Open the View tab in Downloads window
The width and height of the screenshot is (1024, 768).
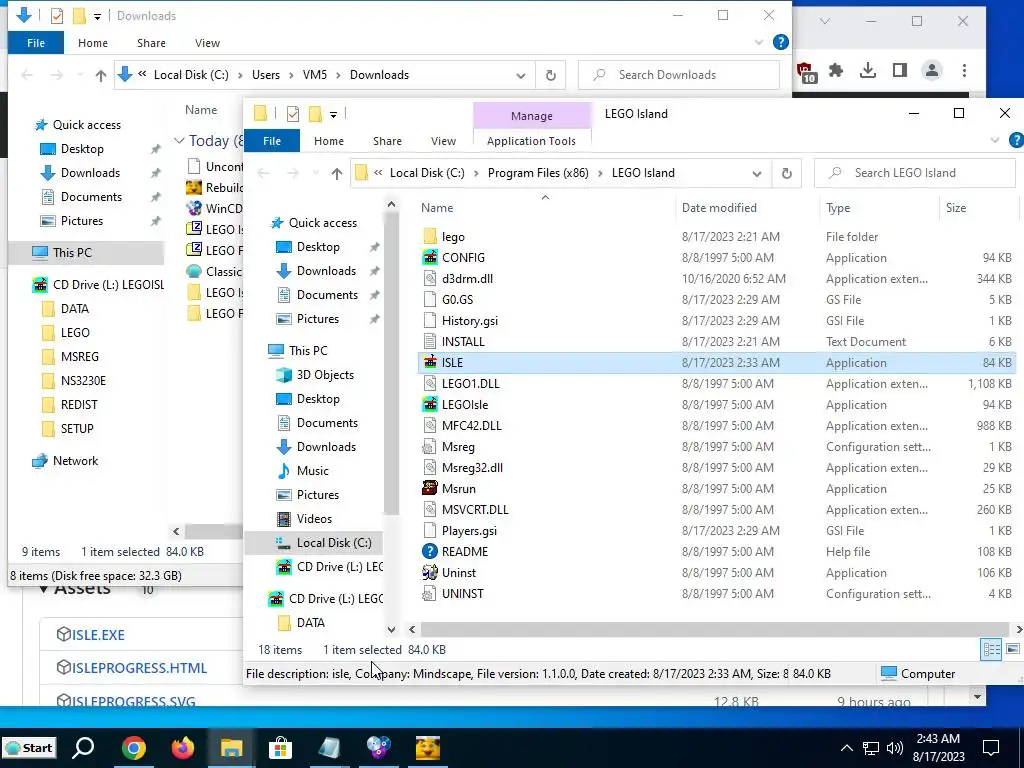click(207, 43)
